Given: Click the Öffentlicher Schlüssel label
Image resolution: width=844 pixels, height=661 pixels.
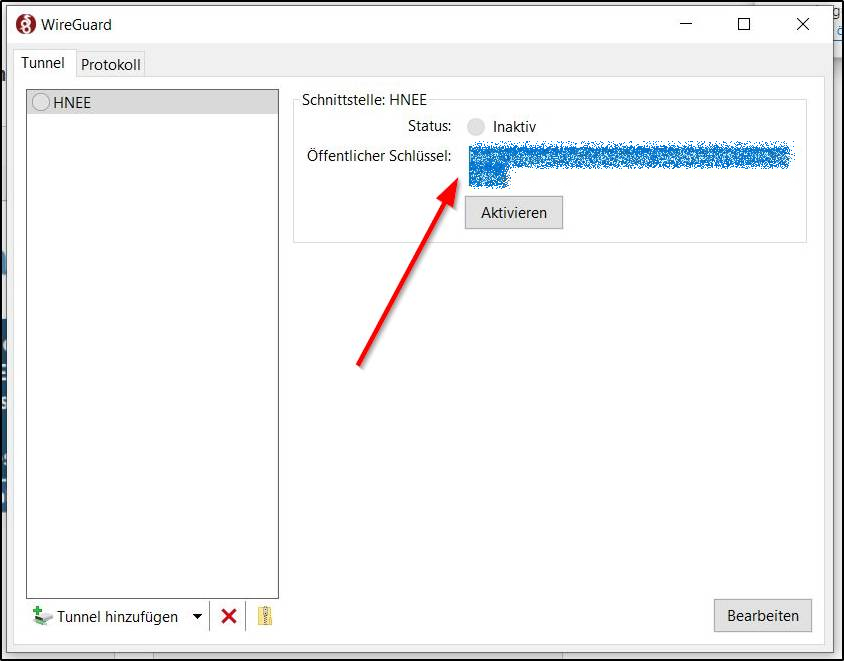Looking at the screenshot, I should 379,155.
